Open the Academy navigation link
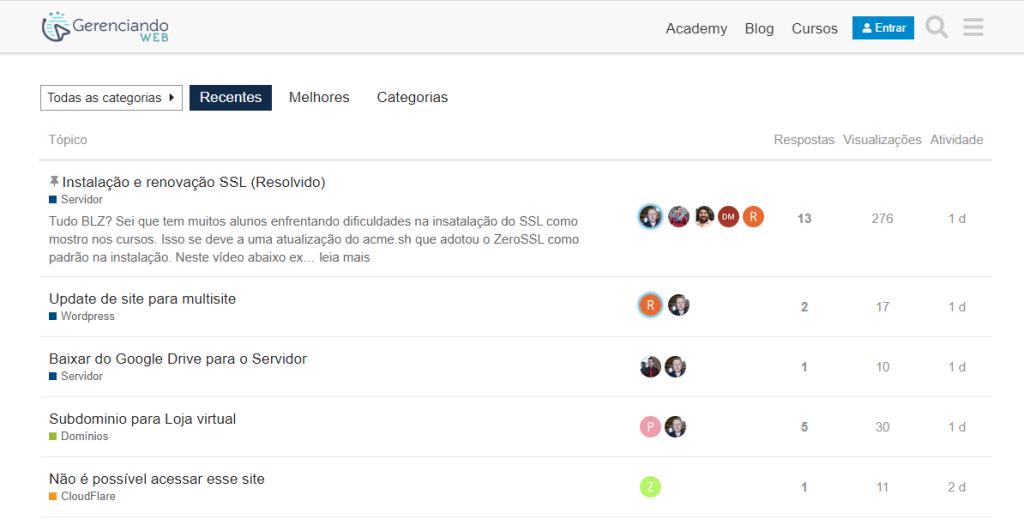 click(696, 29)
